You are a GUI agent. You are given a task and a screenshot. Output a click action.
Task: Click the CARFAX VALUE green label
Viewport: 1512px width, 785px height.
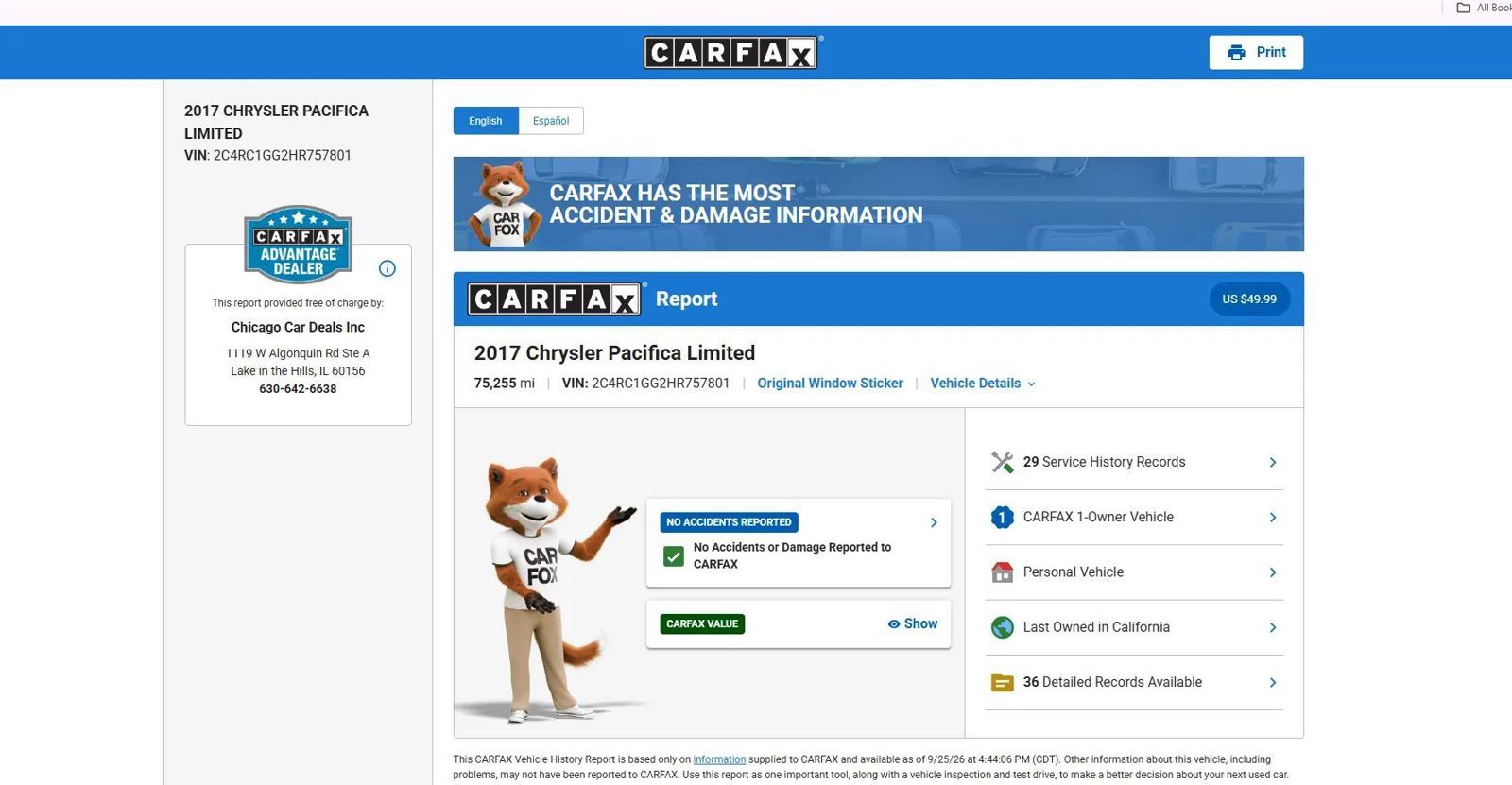(702, 624)
